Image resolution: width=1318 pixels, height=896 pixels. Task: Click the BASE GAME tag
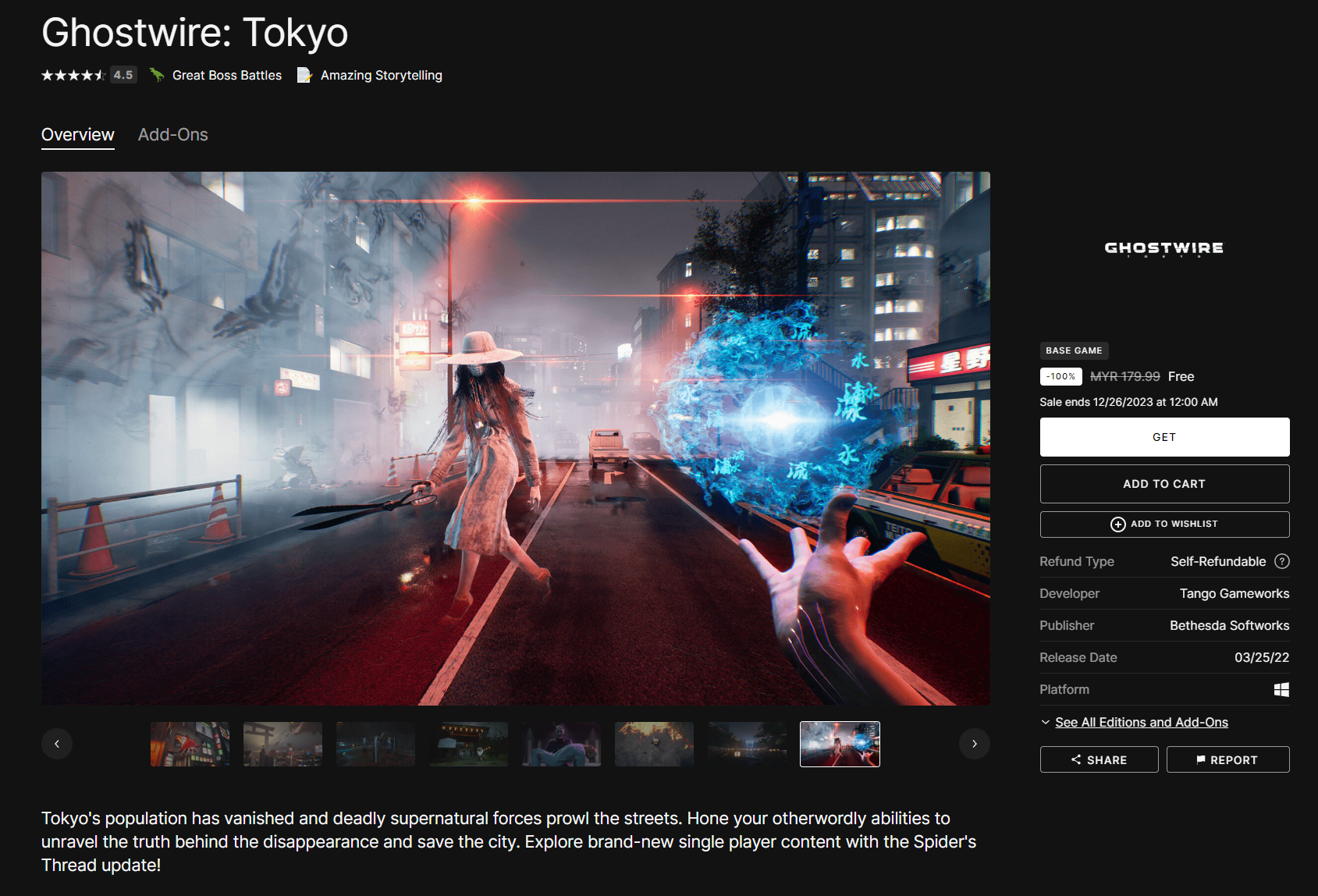(x=1075, y=350)
